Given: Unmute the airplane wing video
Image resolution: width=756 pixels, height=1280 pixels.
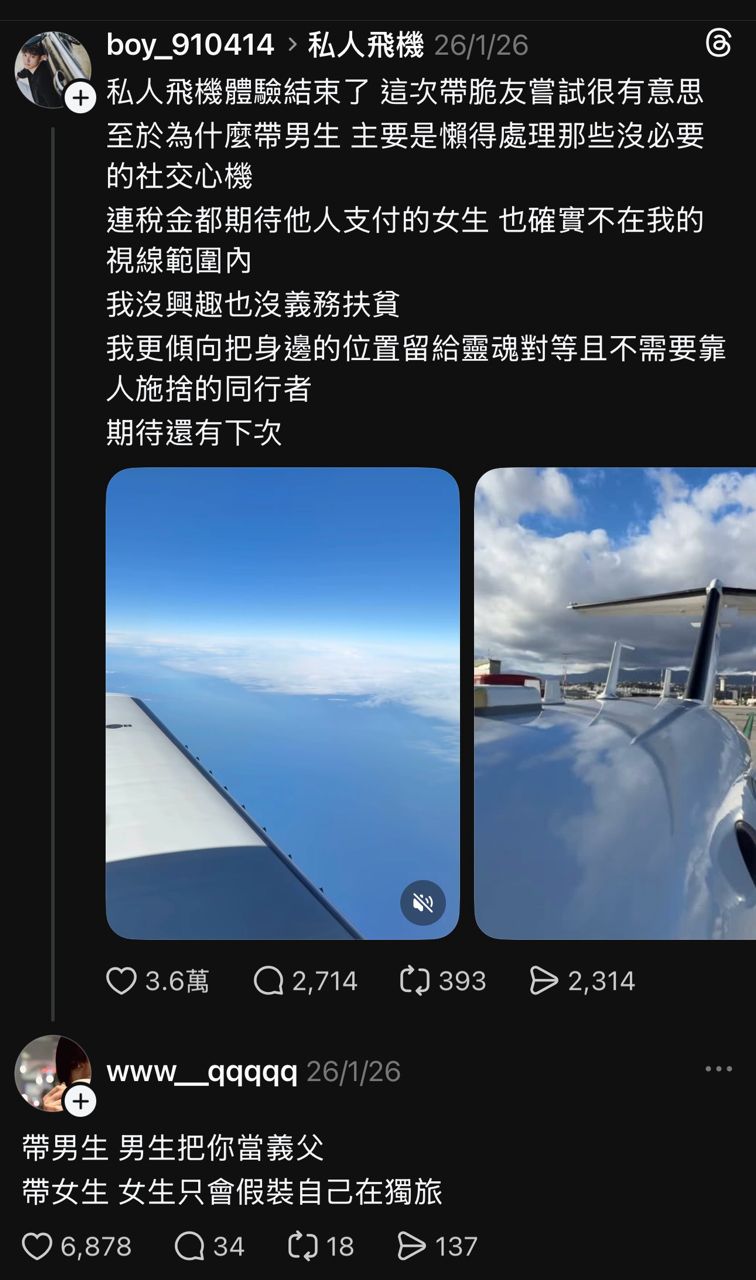Looking at the screenshot, I should point(423,903).
